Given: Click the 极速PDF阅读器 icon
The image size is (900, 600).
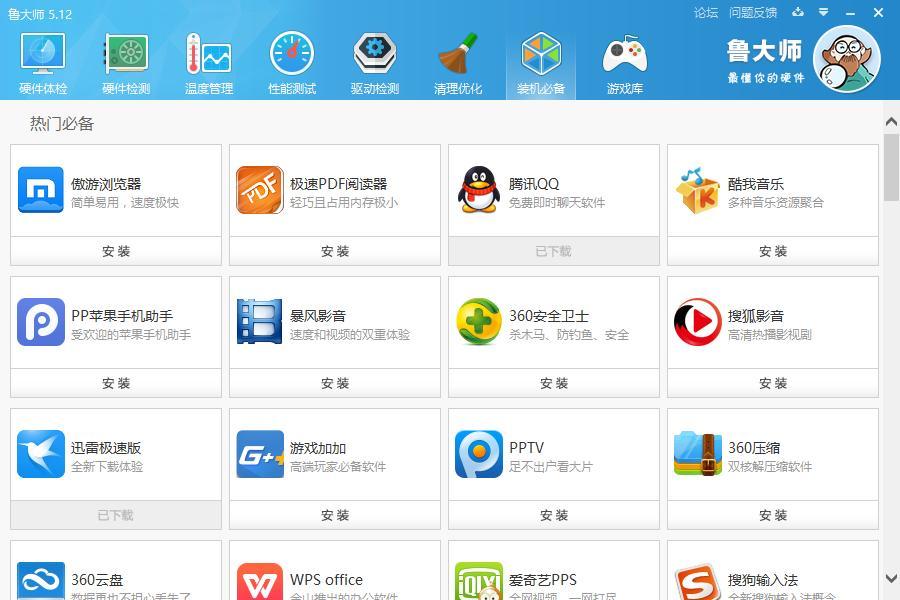Looking at the screenshot, I should (260, 190).
